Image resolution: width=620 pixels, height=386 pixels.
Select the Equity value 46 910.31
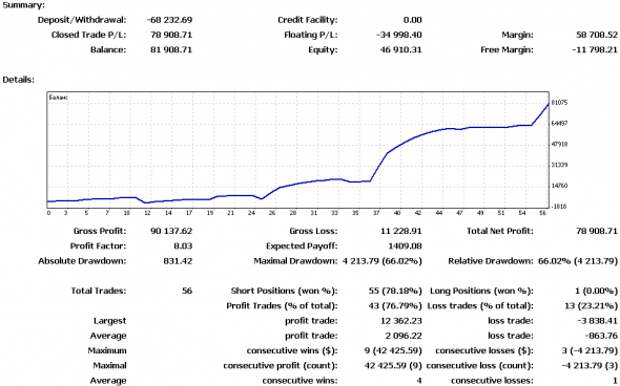tap(401, 50)
